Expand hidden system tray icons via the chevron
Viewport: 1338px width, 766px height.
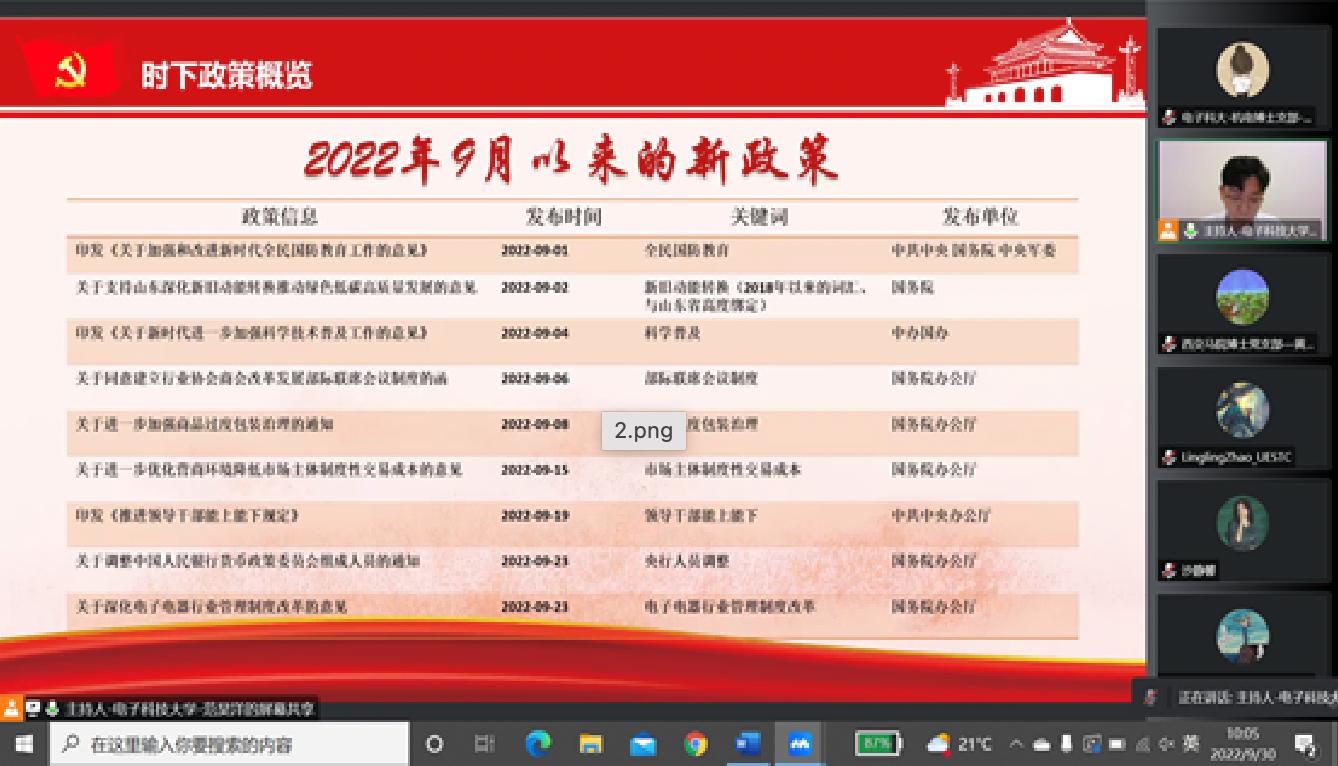point(1015,743)
